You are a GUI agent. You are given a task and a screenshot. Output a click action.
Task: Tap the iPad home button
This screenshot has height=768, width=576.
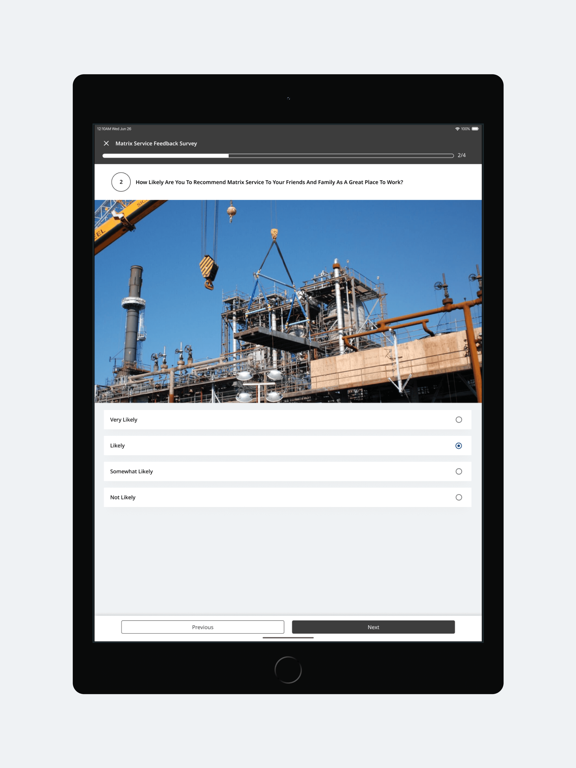click(x=288, y=670)
